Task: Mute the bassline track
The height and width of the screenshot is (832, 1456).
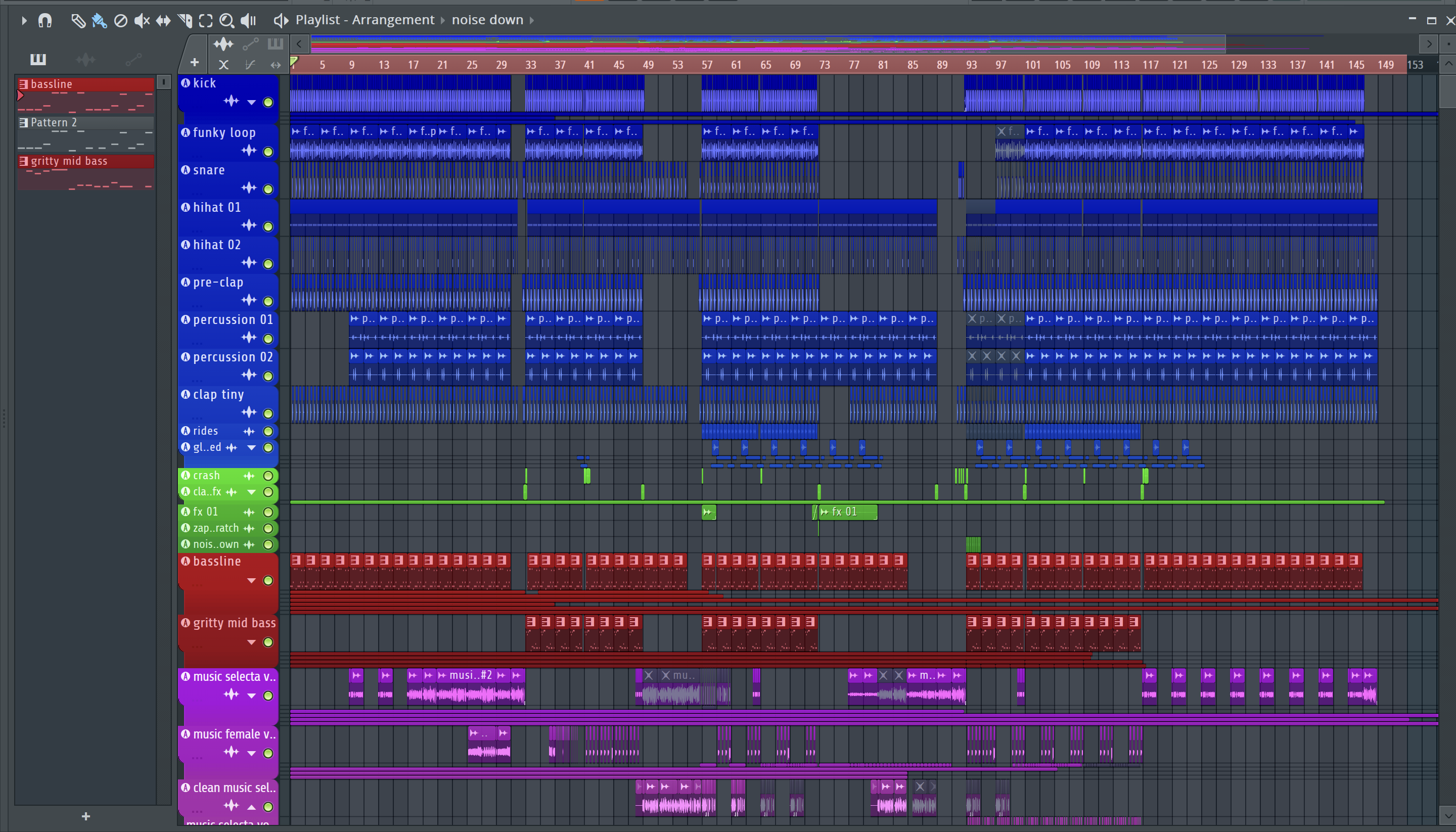Action: click(268, 581)
